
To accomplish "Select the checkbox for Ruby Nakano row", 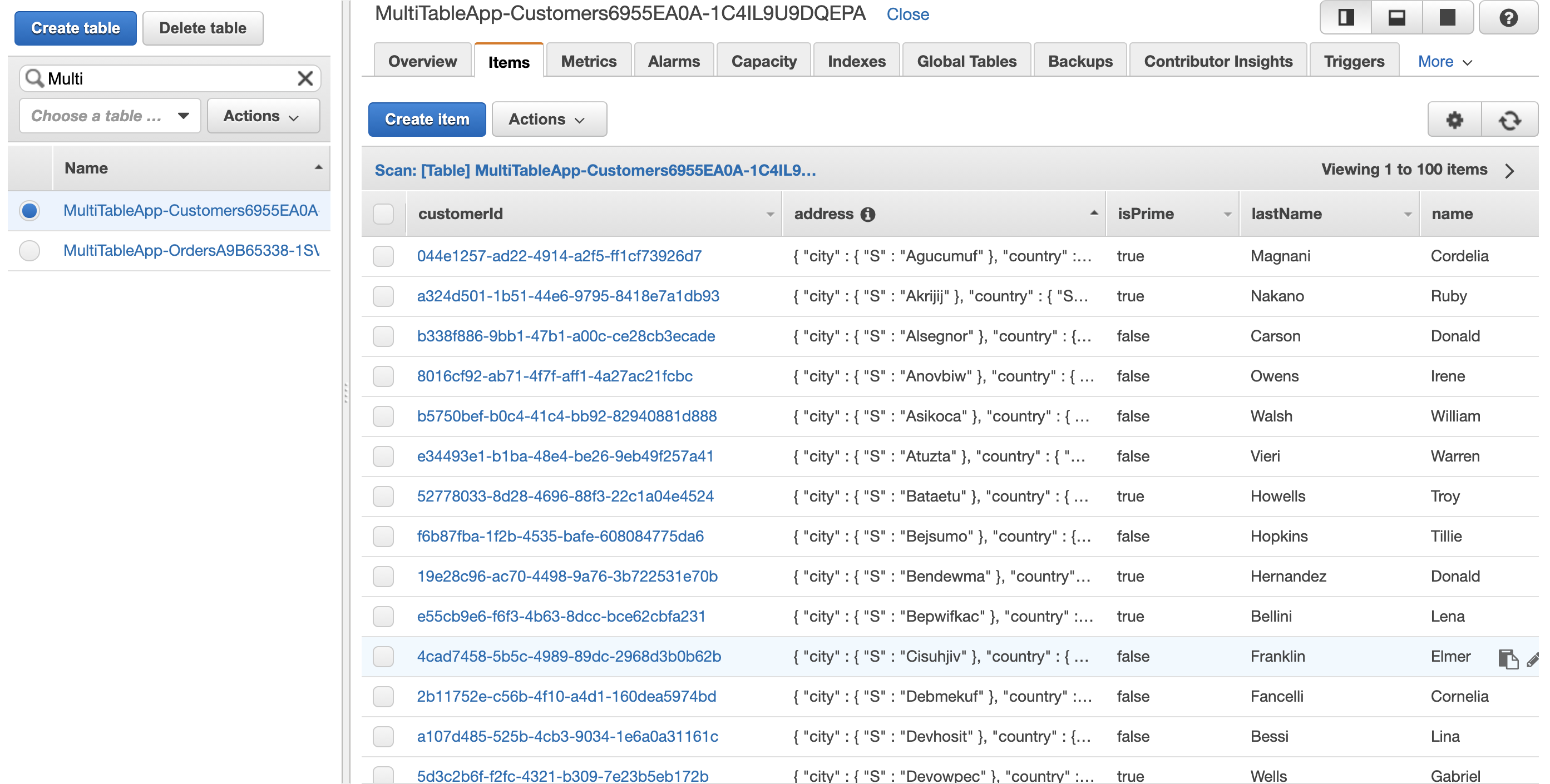I will (x=385, y=295).
